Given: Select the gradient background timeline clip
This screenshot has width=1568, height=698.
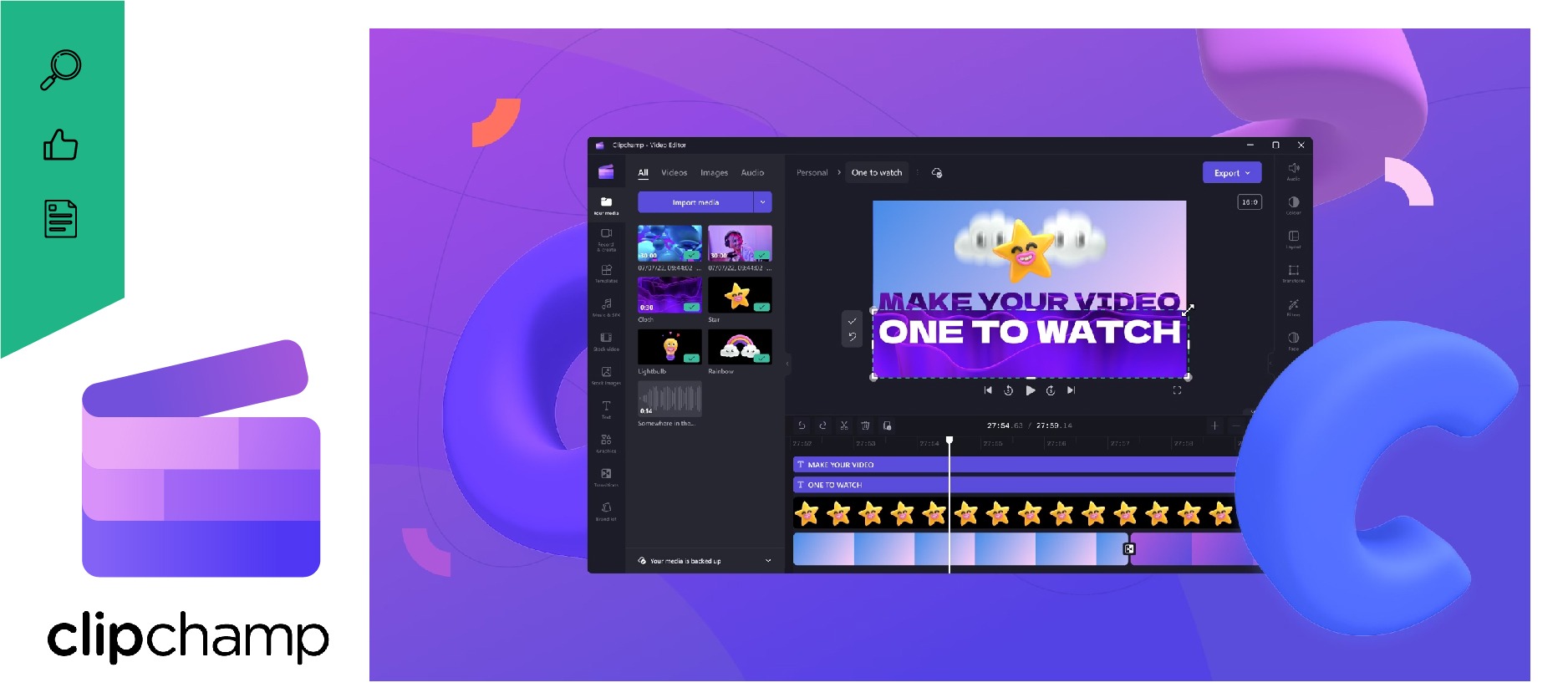Looking at the screenshot, I should (960, 549).
